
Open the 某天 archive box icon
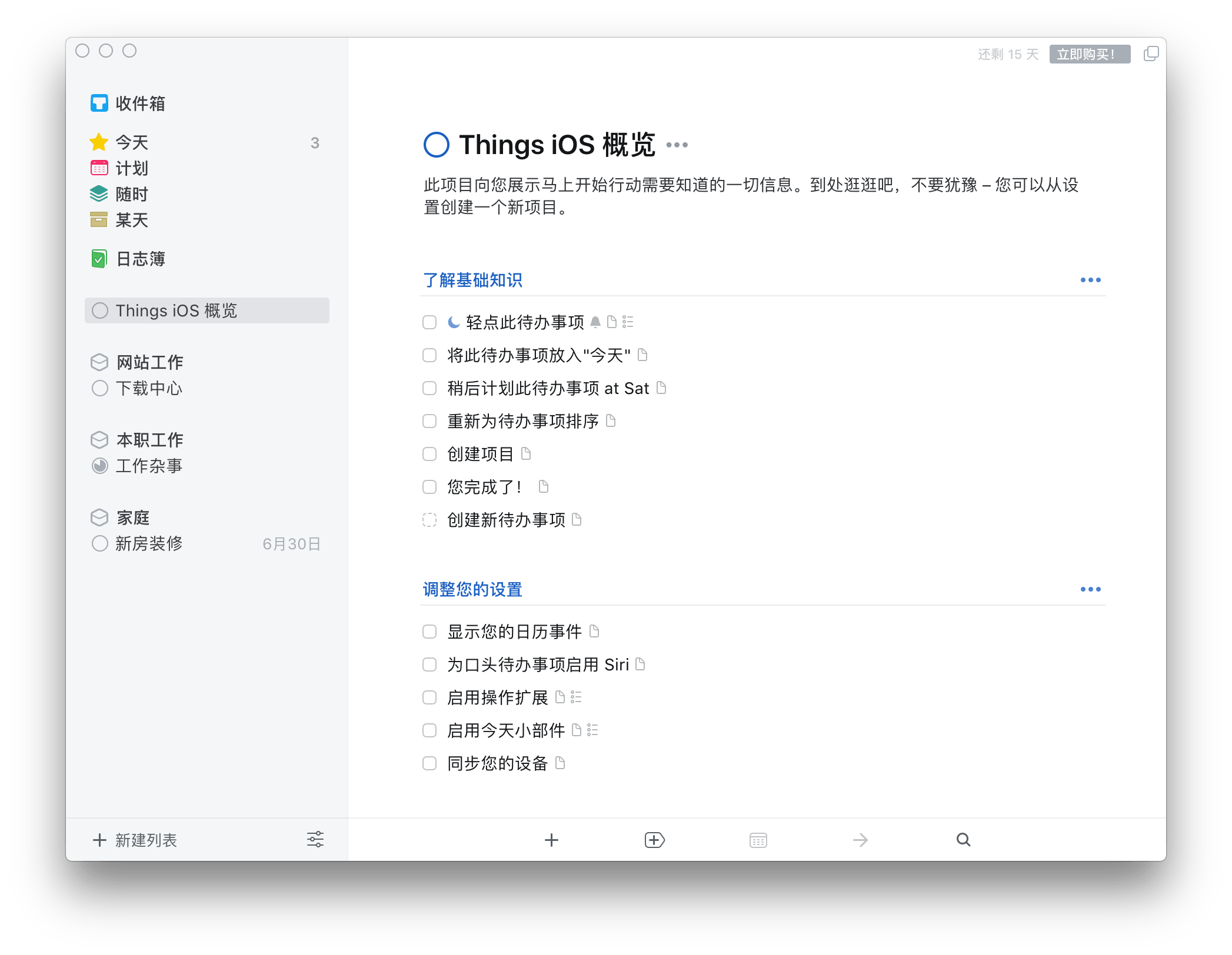coord(99,219)
